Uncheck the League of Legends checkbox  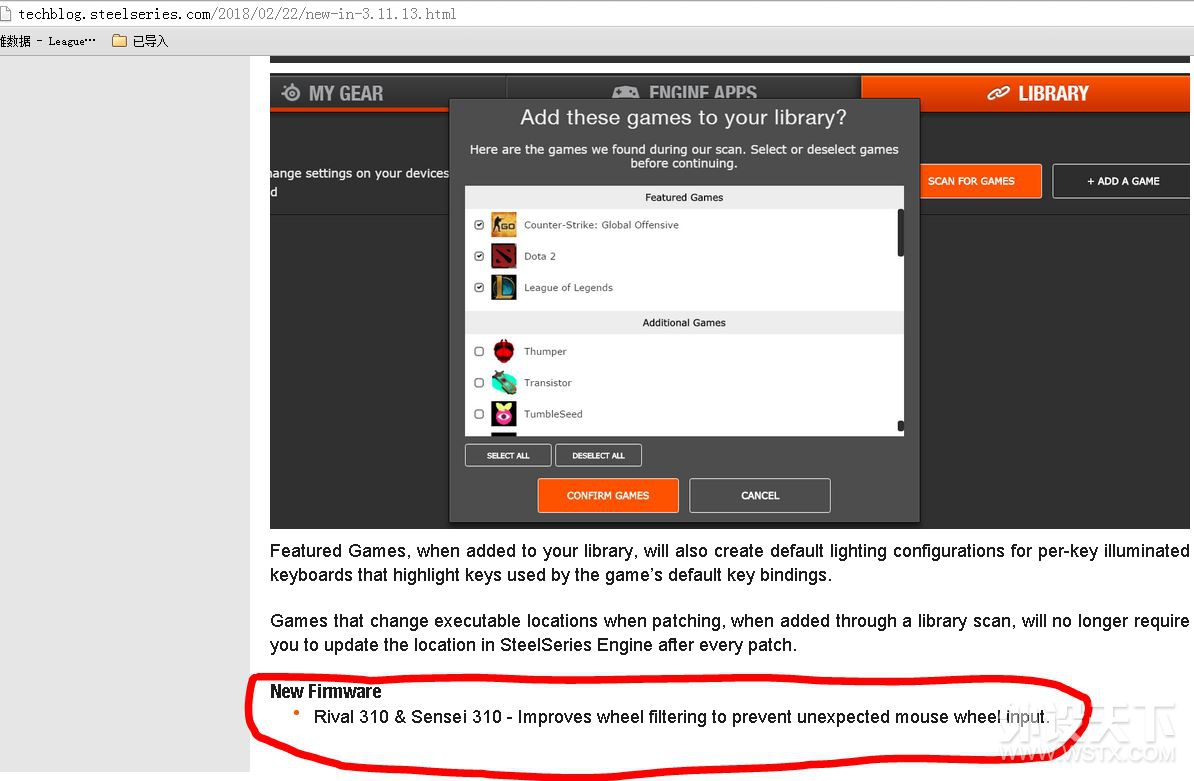click(479, 287)
